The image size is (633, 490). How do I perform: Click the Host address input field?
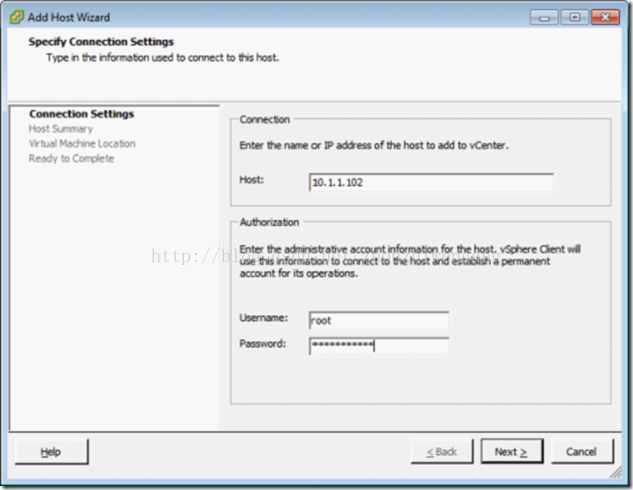point(431,182)
